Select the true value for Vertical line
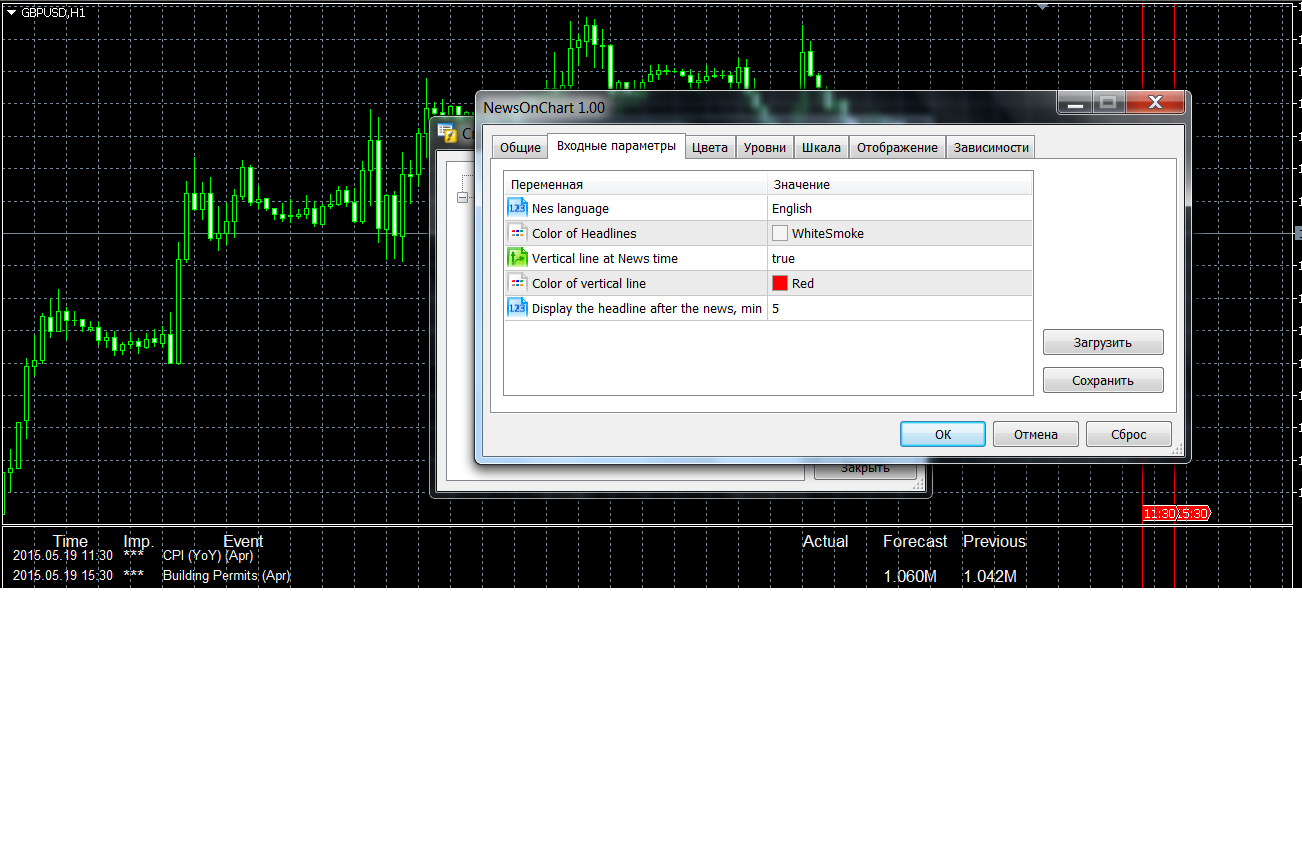Image resolution: width=1302 pixels, height=859 pixels. click(x=784, y=258)
